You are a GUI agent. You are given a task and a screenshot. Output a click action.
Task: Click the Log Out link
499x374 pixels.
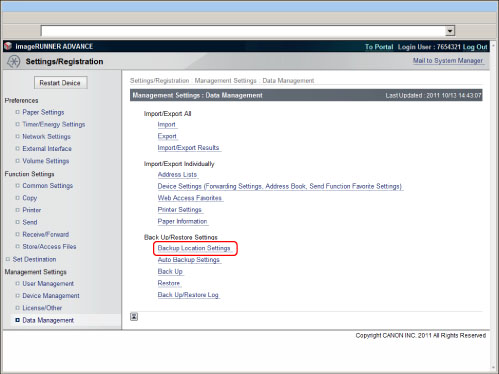coord(475,47)
